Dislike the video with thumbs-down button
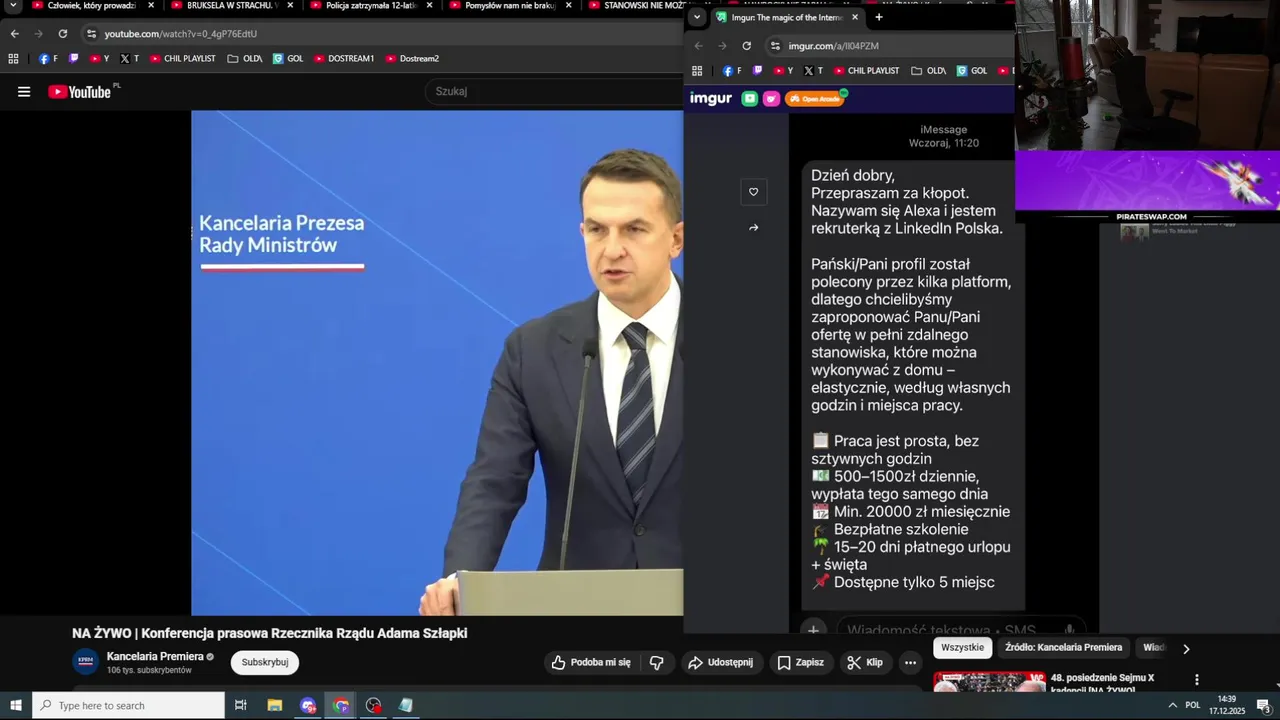This screenshot has height=720, width=1280. pos(657,662)
